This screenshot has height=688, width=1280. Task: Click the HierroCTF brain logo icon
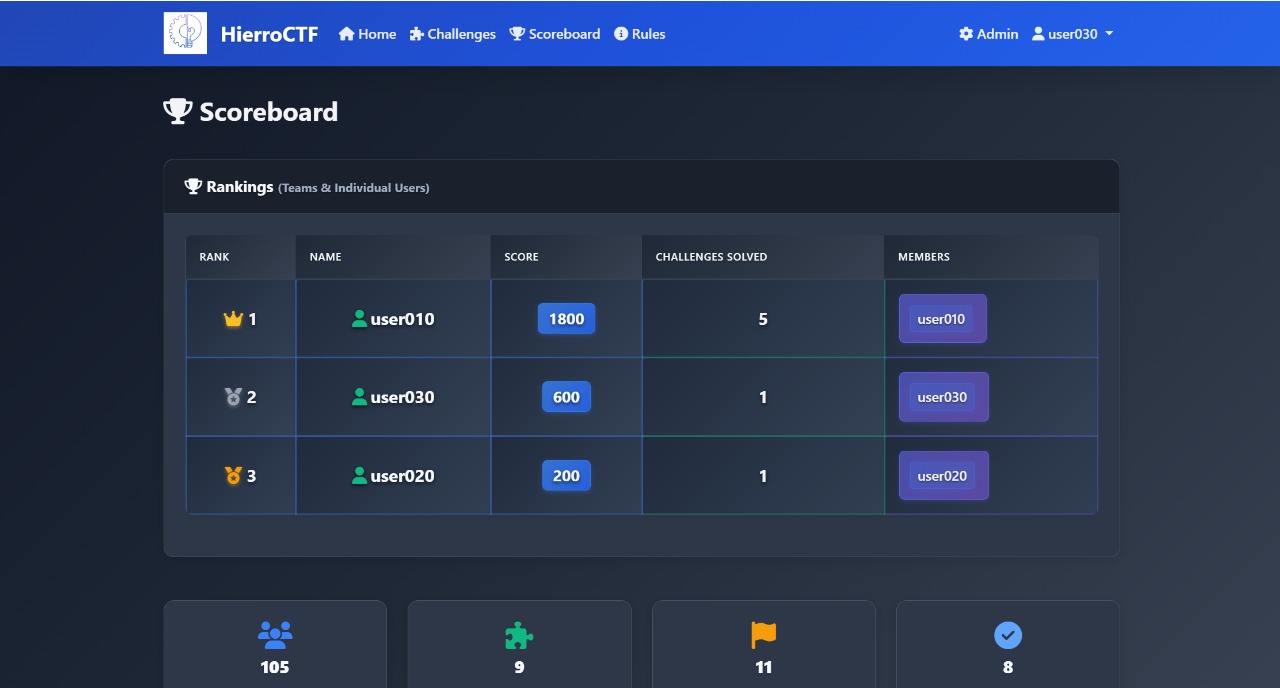[x=184, y=32]
